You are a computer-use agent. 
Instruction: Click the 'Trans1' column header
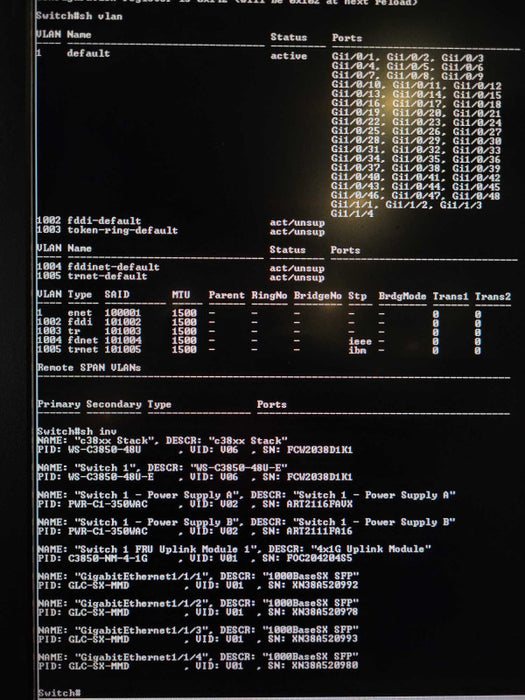point(450,296)
